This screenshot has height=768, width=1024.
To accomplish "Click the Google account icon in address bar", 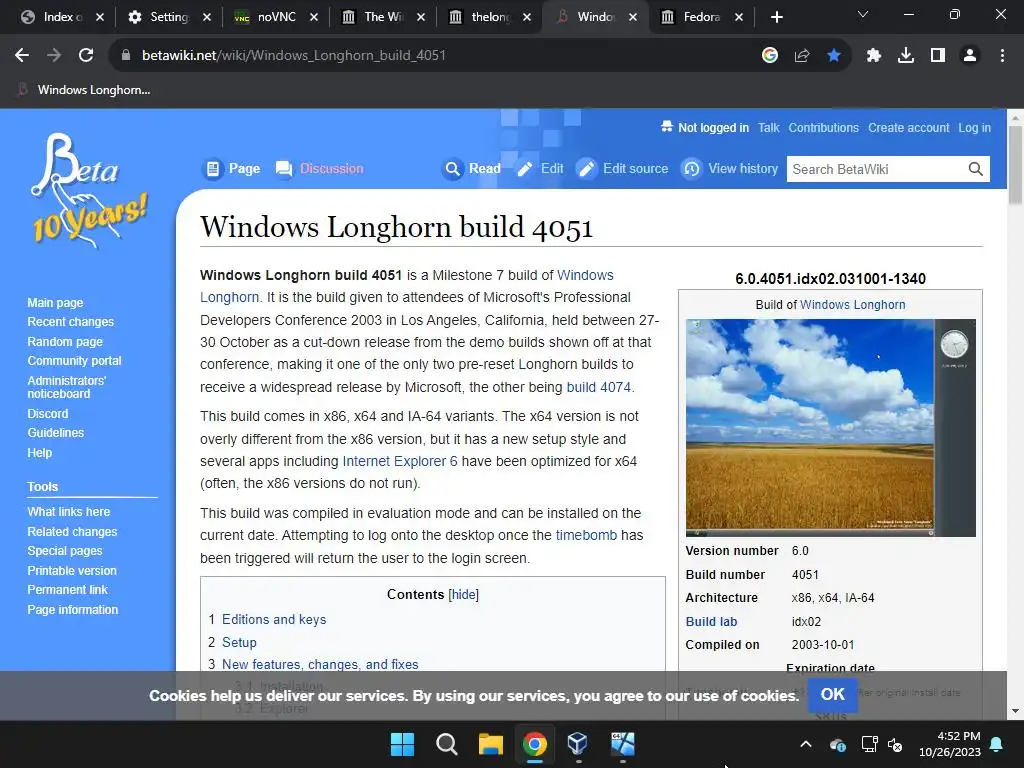I will pyautogui.click(x=770, y=56).
